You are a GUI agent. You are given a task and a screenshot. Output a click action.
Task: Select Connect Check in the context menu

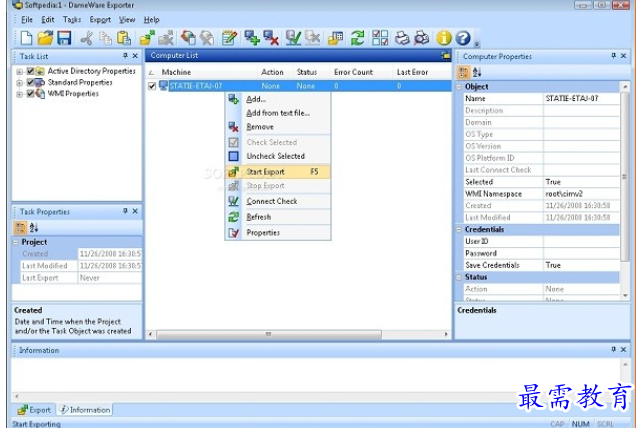click(x=272, y=201)
